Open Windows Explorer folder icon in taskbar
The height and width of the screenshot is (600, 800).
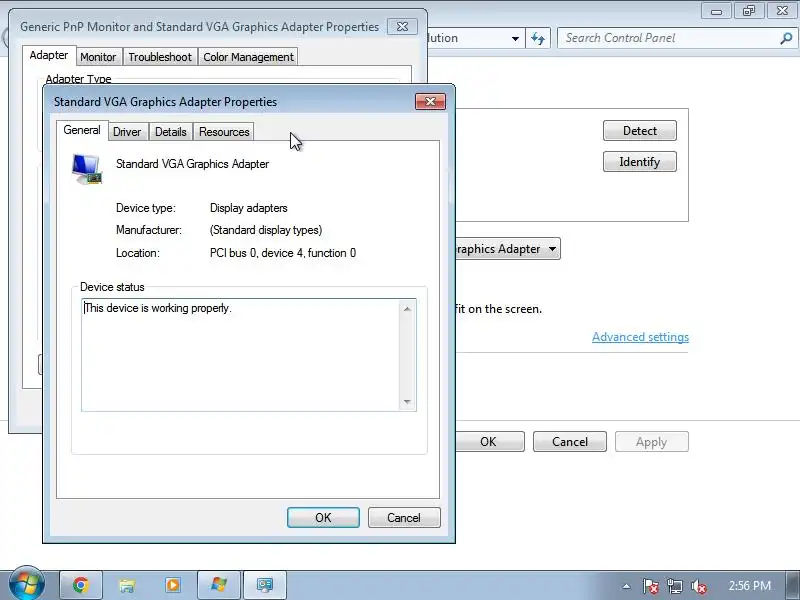127,585
